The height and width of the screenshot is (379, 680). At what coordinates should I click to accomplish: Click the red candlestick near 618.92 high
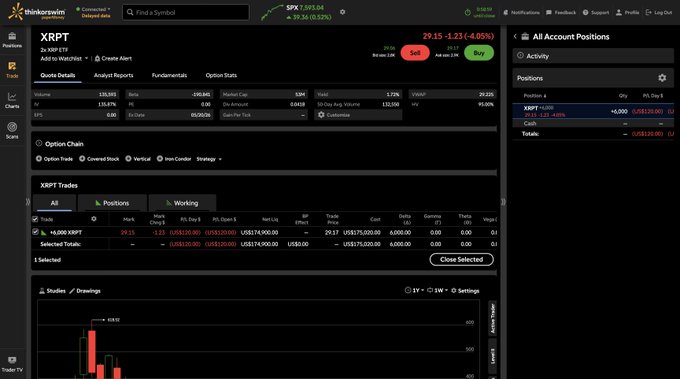[92, 351]
